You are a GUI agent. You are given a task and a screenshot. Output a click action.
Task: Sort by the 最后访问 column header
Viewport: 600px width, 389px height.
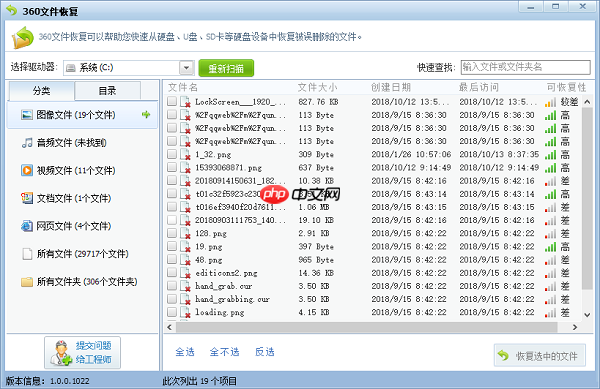tap(479, 87)
